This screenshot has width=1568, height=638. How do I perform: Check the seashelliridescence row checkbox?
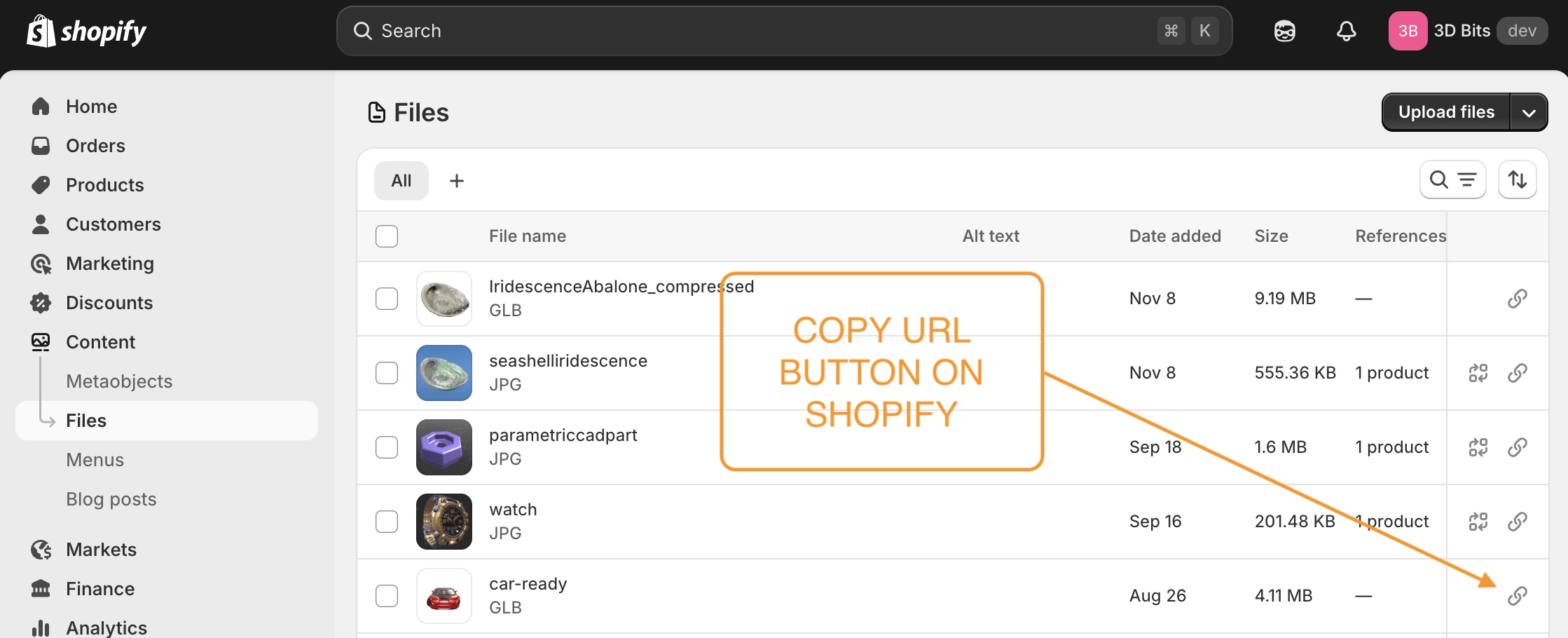coord(386,372)
